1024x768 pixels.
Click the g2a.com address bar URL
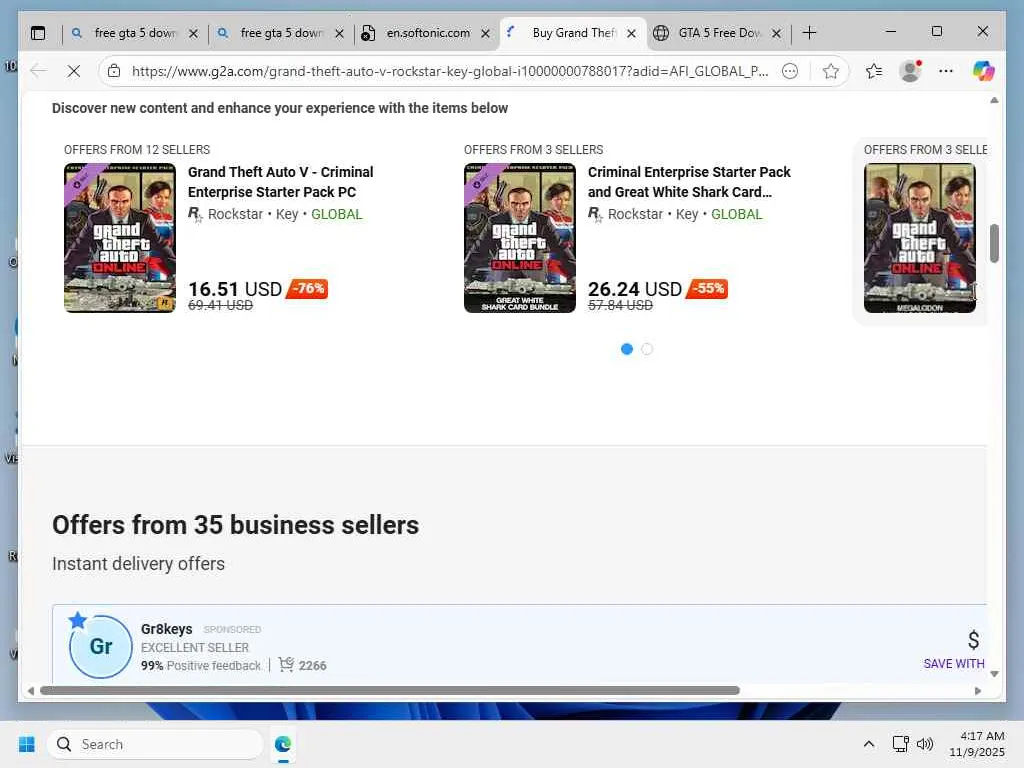449,71
